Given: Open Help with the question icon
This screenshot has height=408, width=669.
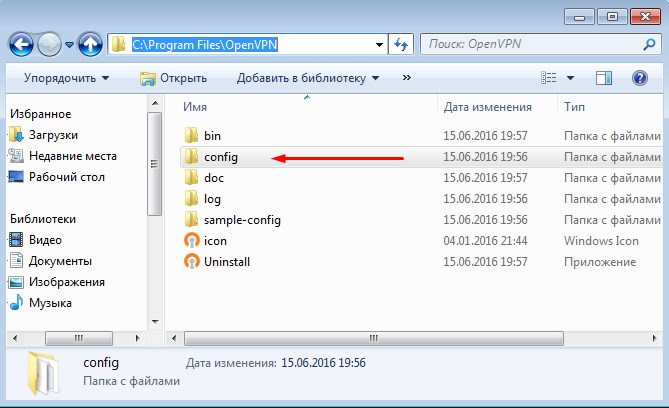Looking at the screenshot, I should coord(640,78).
